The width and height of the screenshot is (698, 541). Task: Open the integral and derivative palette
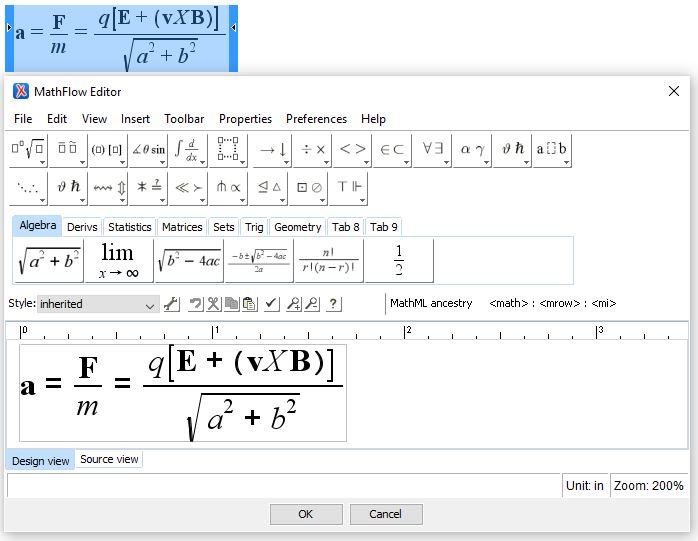click(x=188, y=151)
